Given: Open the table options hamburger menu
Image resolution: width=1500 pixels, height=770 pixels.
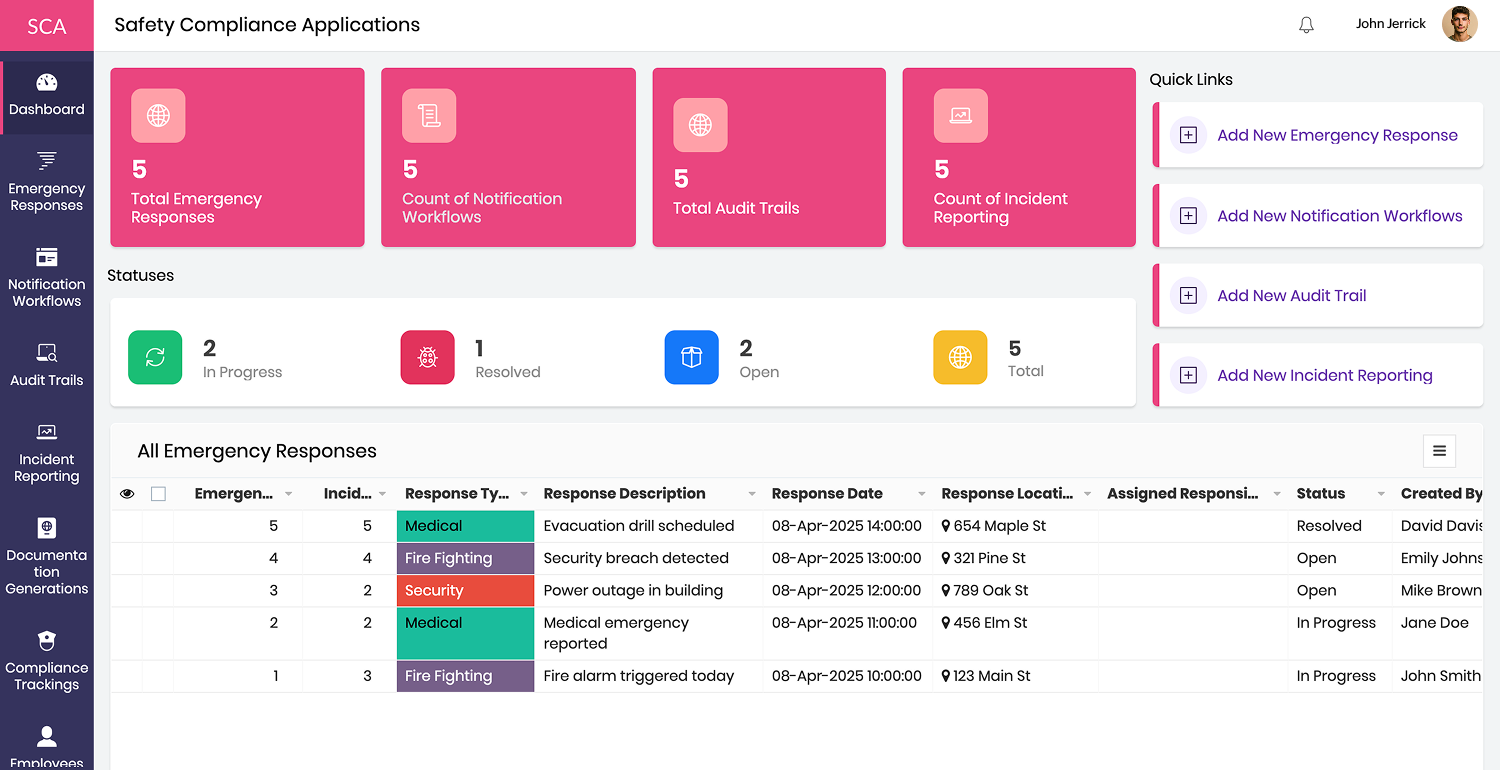Looking at the screenshot, I should [1439, 451].
